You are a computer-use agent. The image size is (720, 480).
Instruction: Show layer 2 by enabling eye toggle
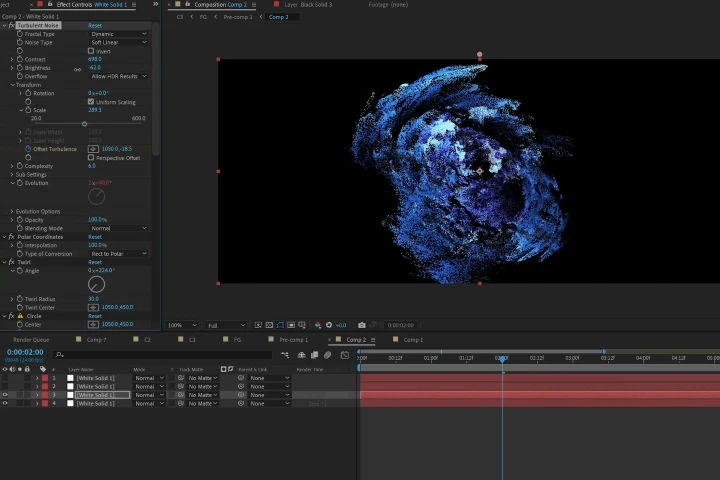5,386
